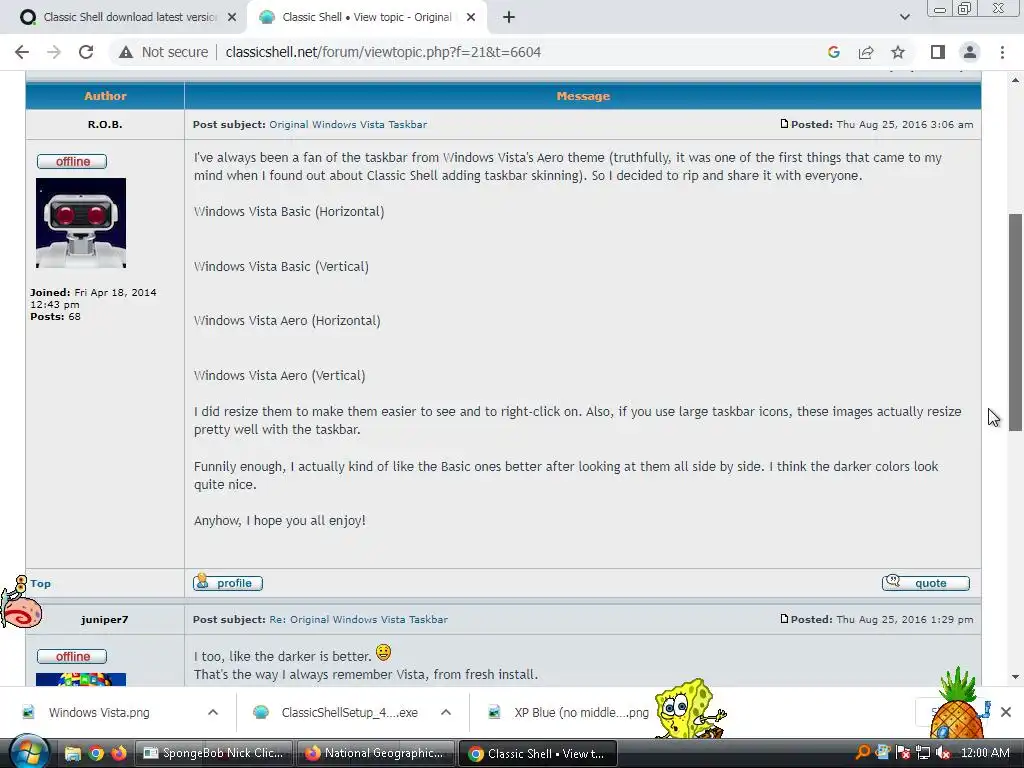1024x768 pixels.
Task: Expand options for ClassicShellSetup download
Action: coord(446,712)
